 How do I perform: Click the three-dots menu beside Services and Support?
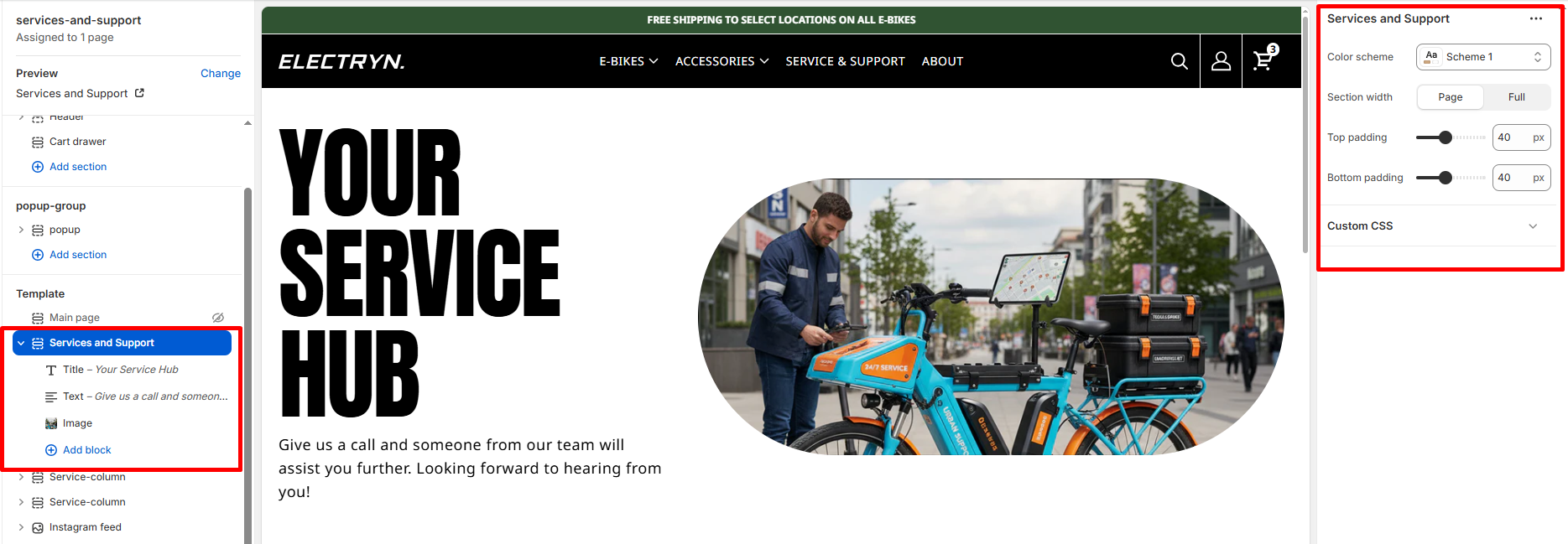coord(1535,18)
